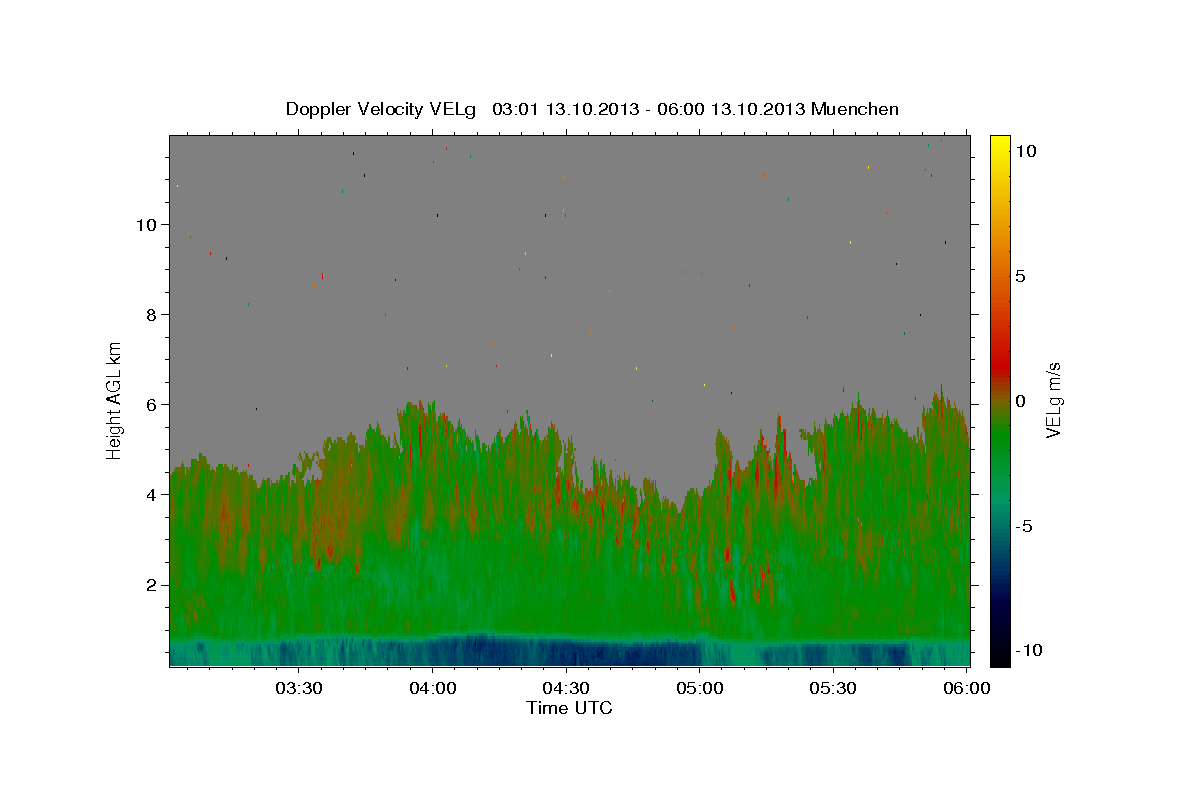Click the colorbar value 0 label
The image size is (1200, 800).
tap(1021, 401)
